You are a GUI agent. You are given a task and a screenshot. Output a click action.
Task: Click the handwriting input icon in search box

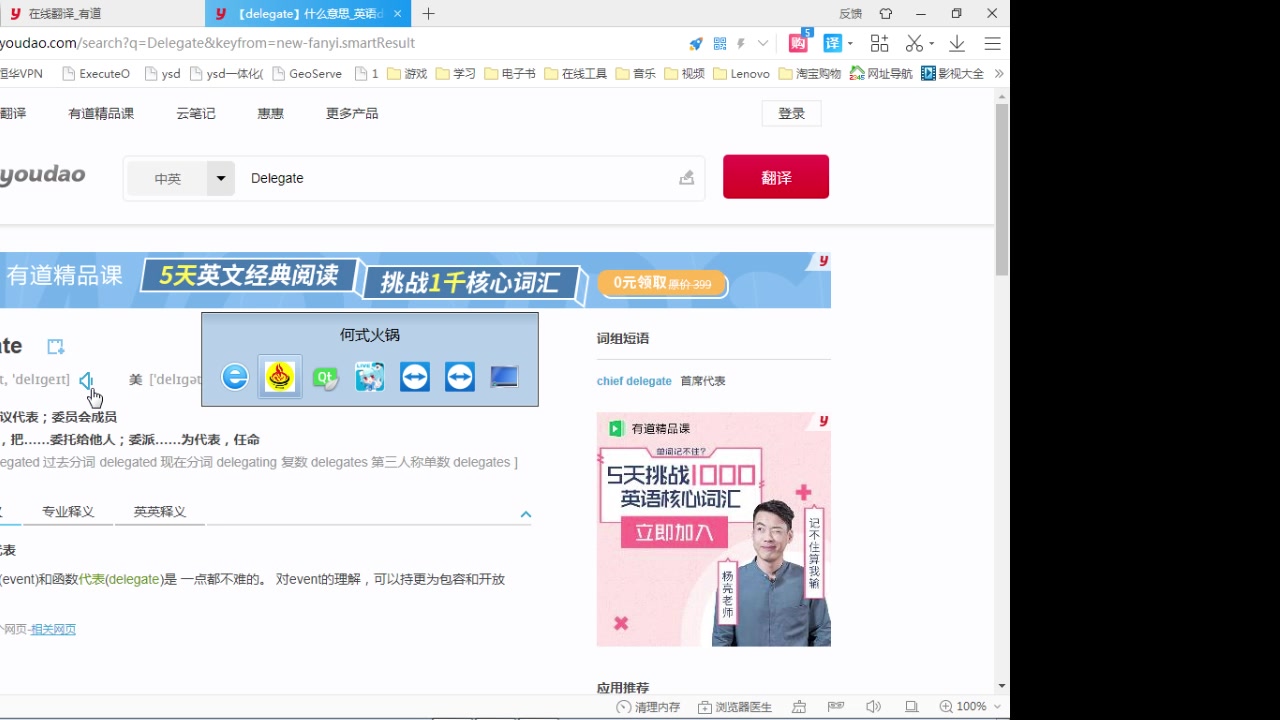(x=686, y=178)
